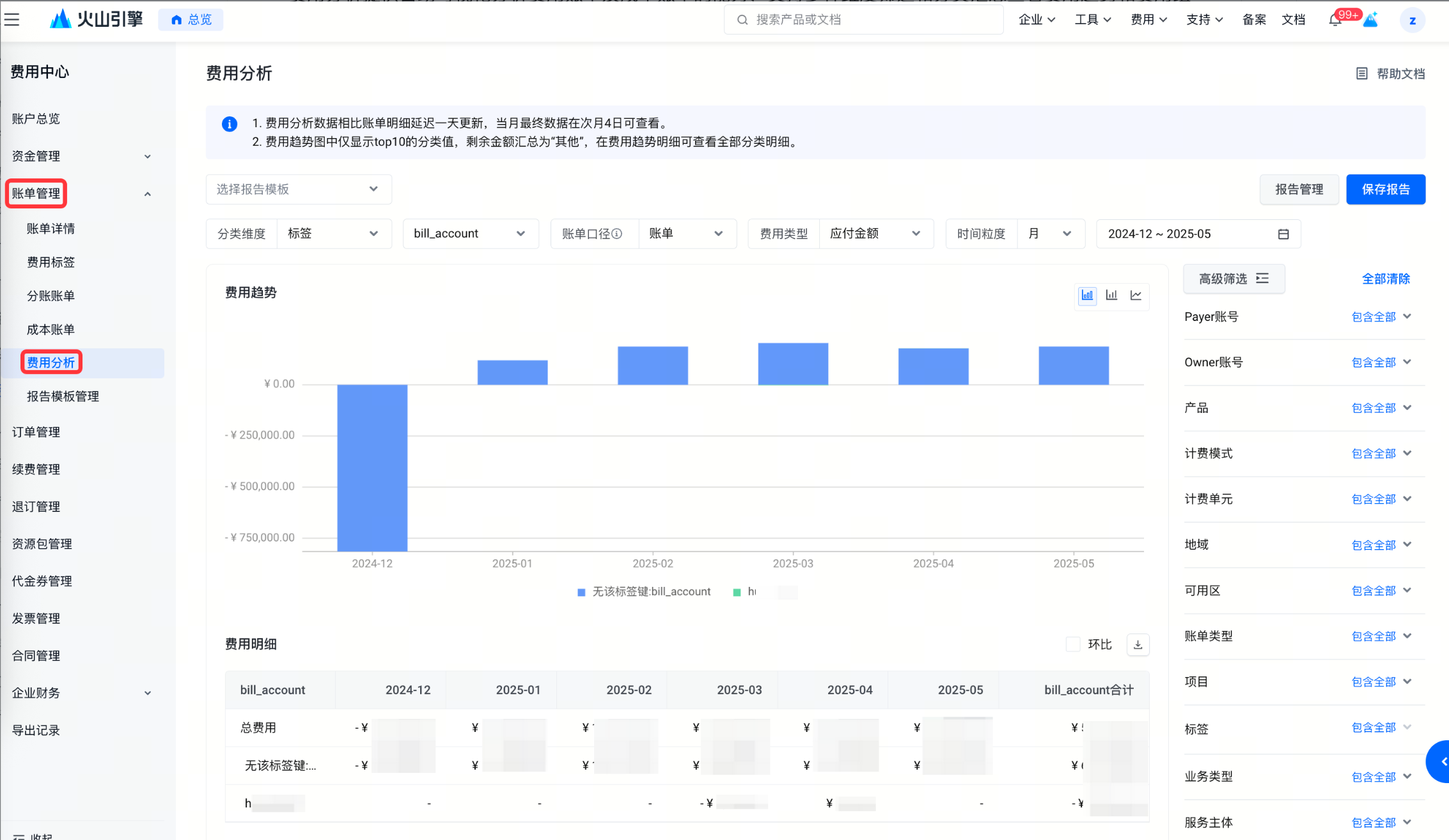
Task: Switch to line chart view
Action: pos(1136,295)
